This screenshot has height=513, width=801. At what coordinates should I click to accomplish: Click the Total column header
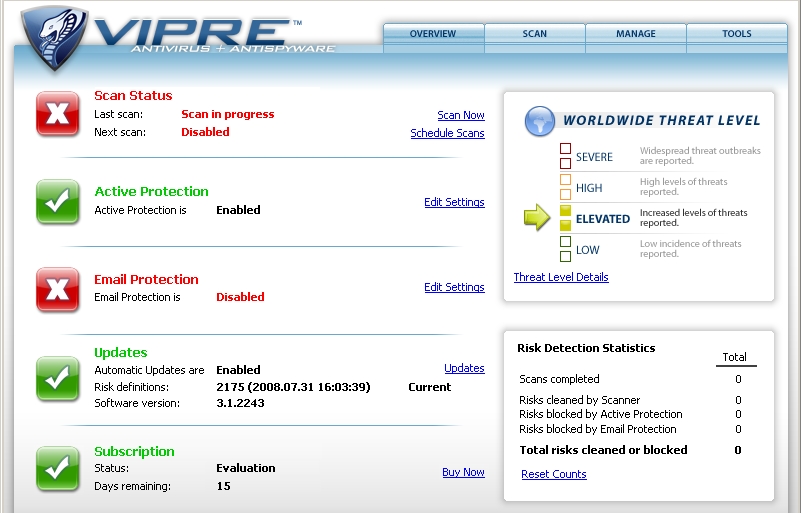coord(735,357)
